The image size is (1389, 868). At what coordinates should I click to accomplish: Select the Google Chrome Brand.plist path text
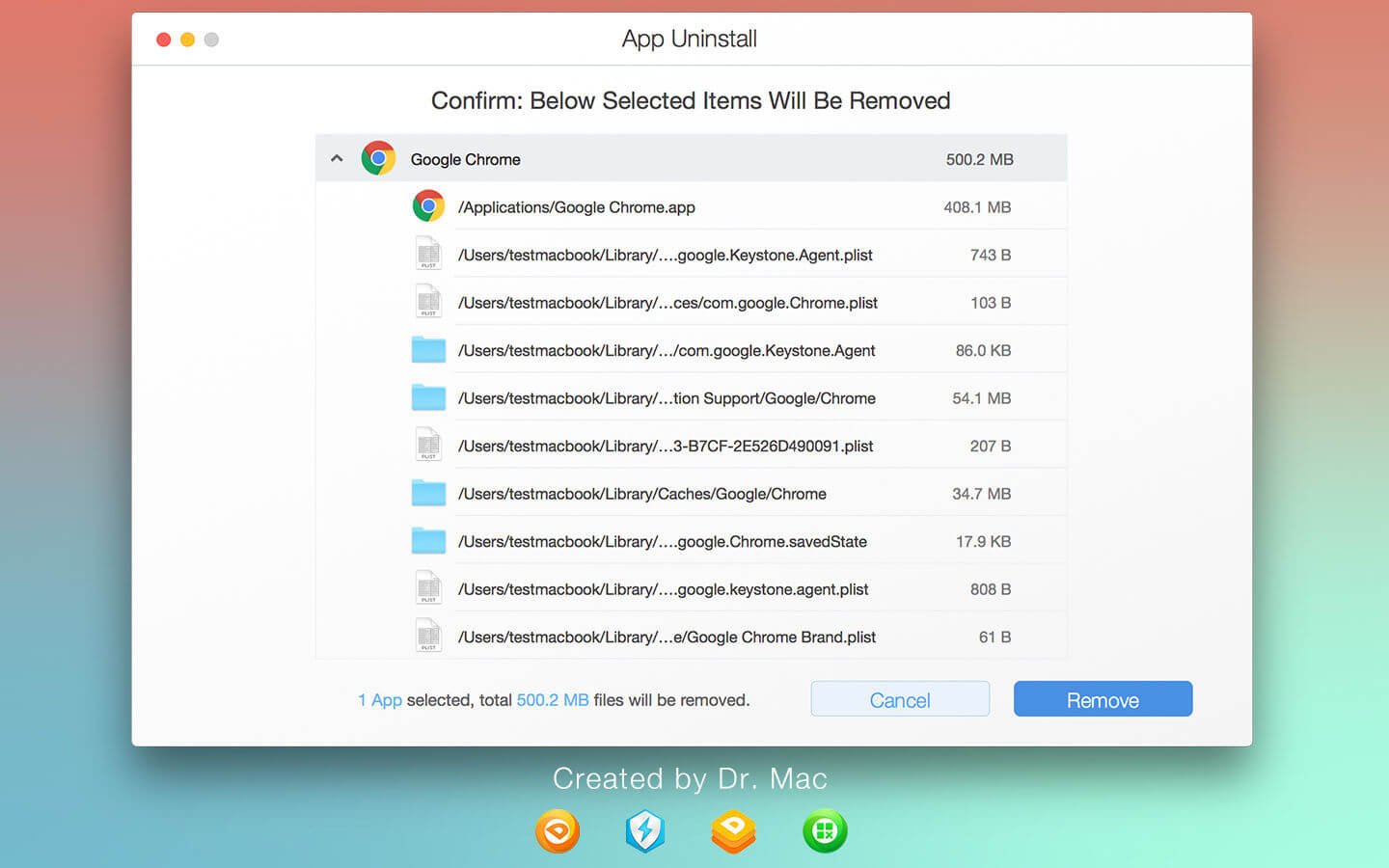[667, 637]
